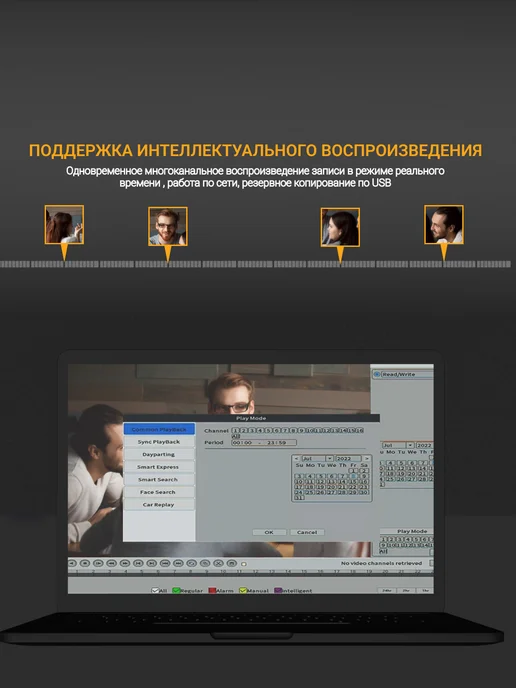
Task: Select Sync PlayBack mode
Action: coord(159,442)
